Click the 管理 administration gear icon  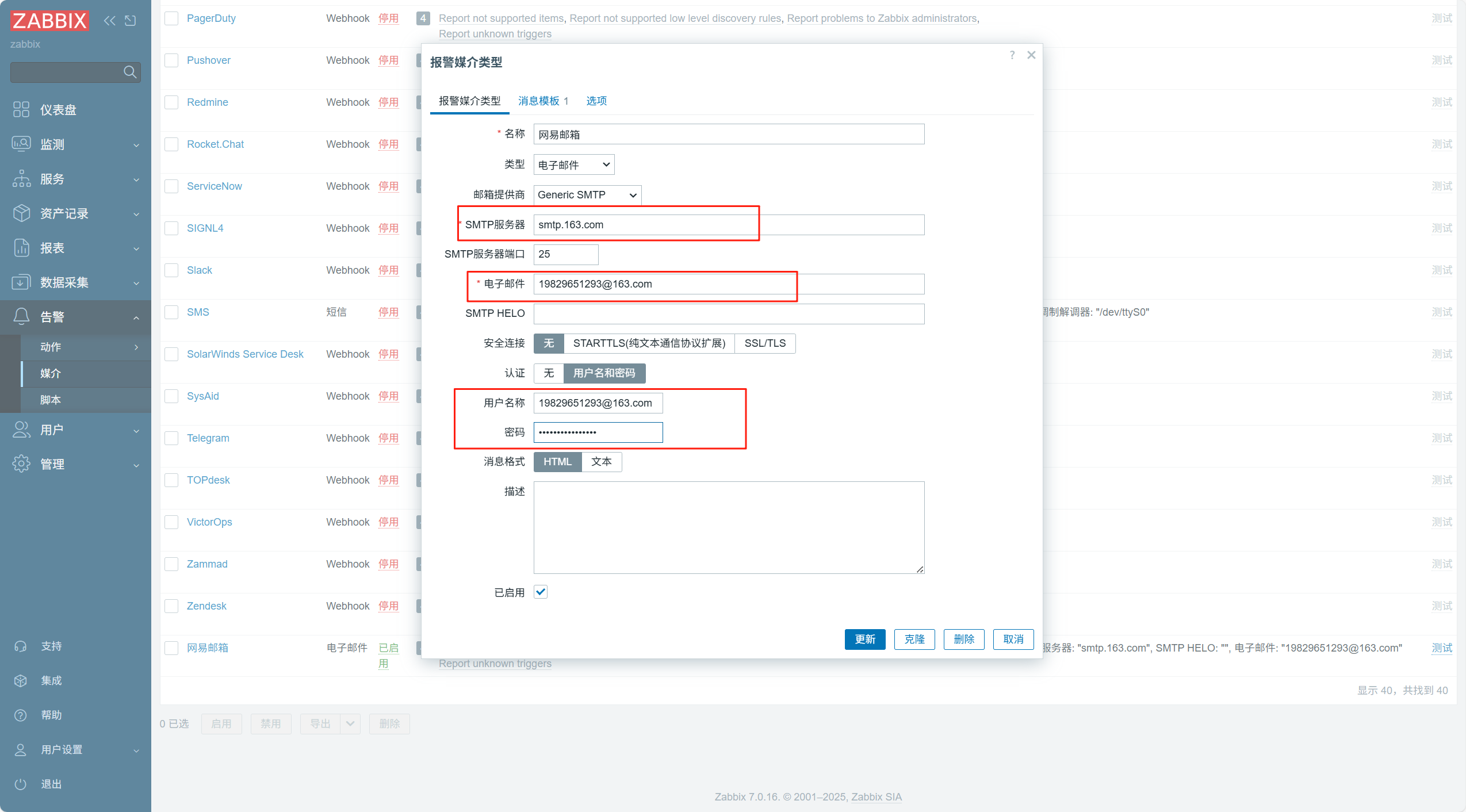[21, 464]
